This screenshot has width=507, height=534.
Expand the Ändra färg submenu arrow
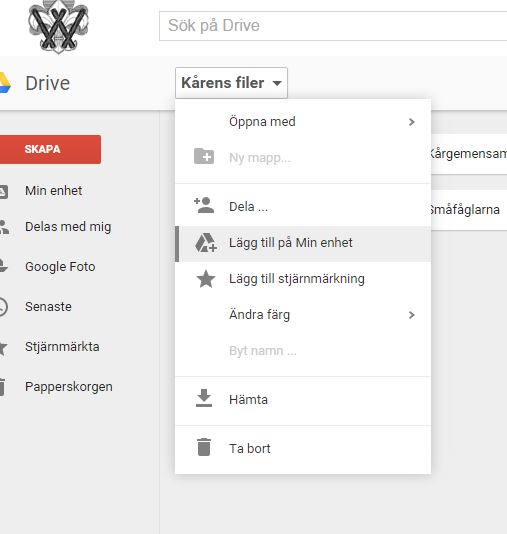tap(412, 315)
